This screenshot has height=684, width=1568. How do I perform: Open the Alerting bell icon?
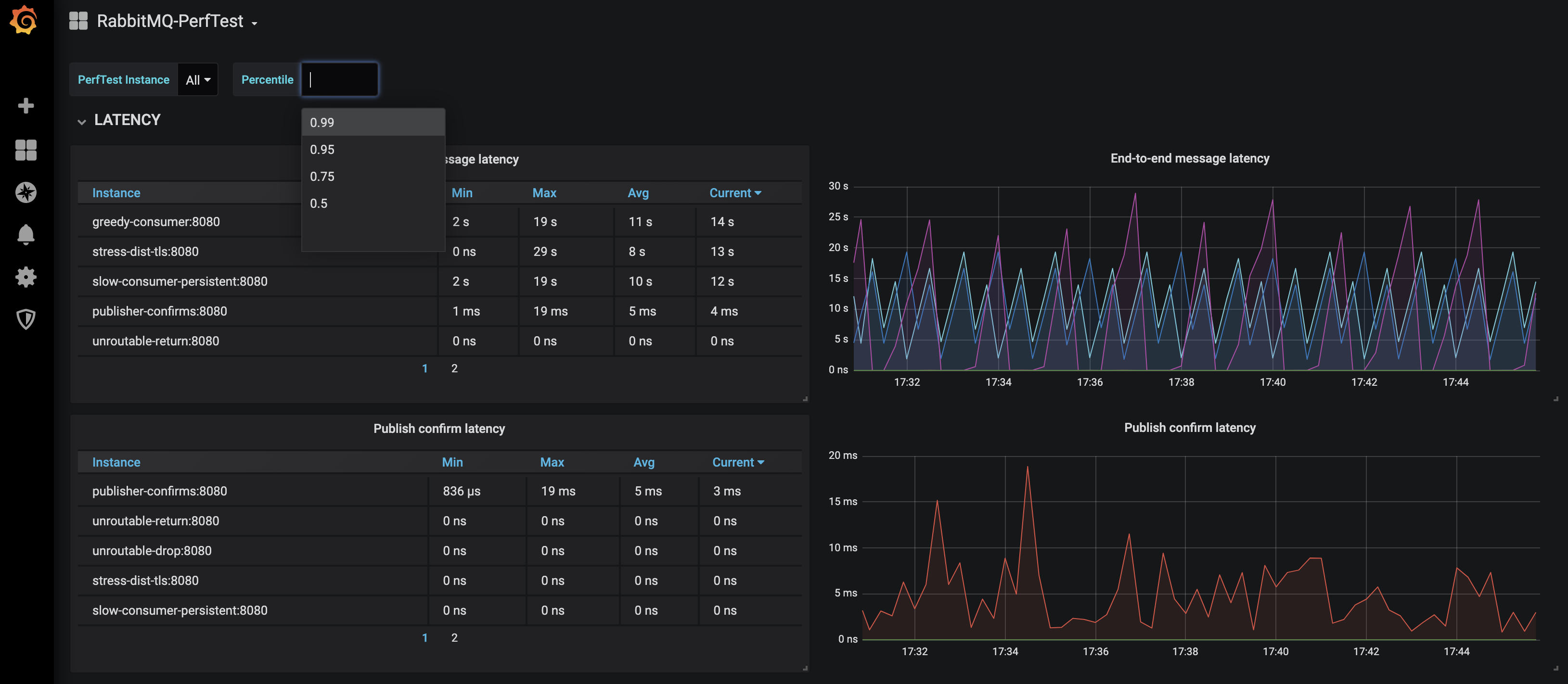26,234
